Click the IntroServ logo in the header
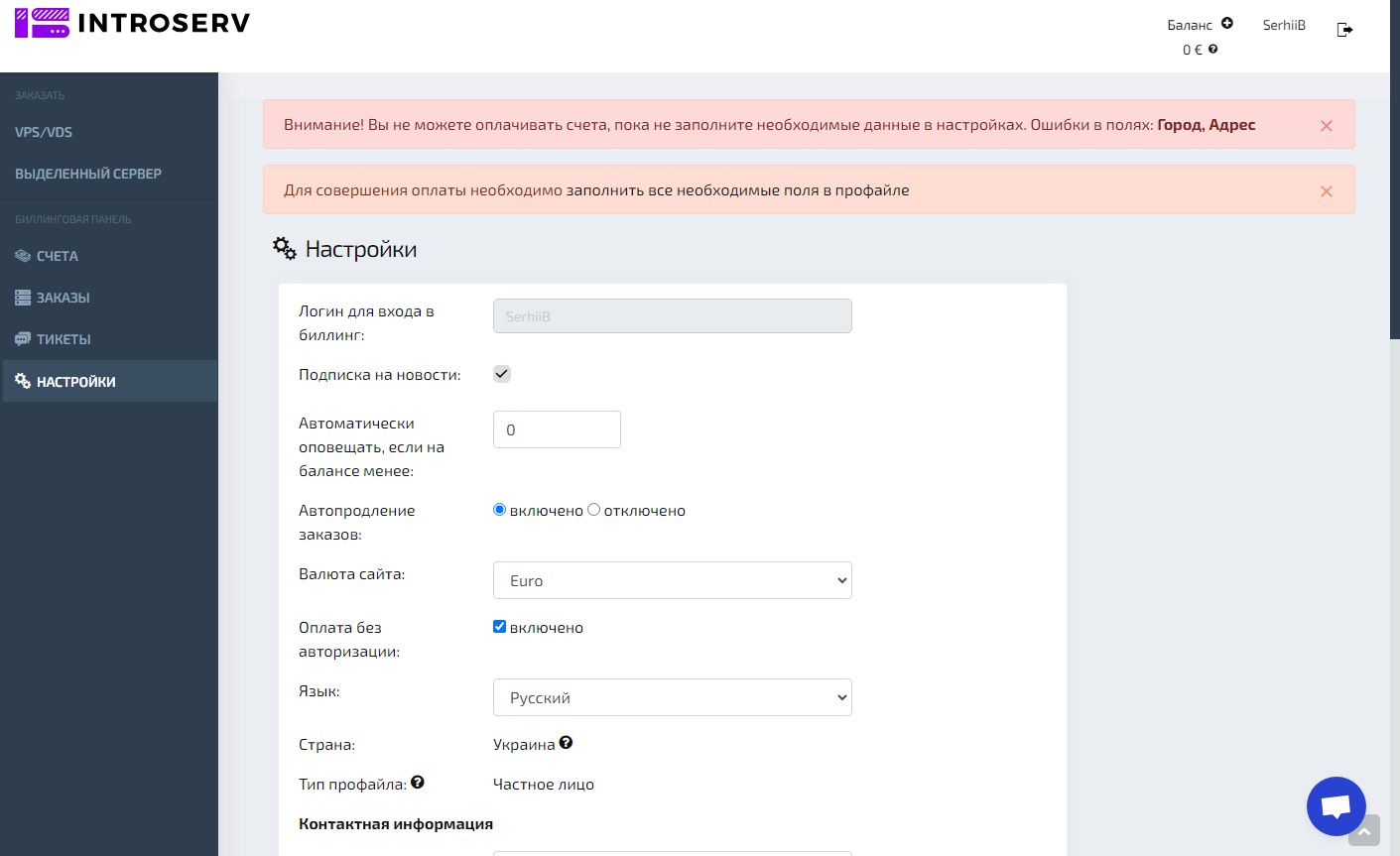Viewport: 1400px width, 856px height. (132, 23)
